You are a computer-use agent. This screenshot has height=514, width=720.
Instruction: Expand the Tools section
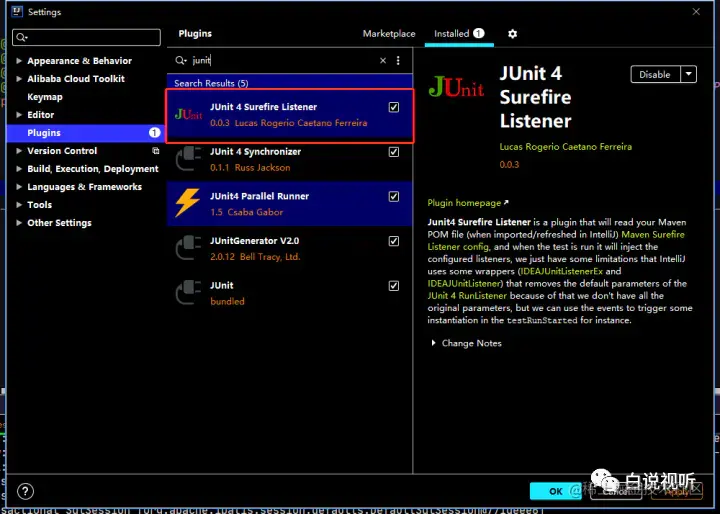tap(19, 204)
